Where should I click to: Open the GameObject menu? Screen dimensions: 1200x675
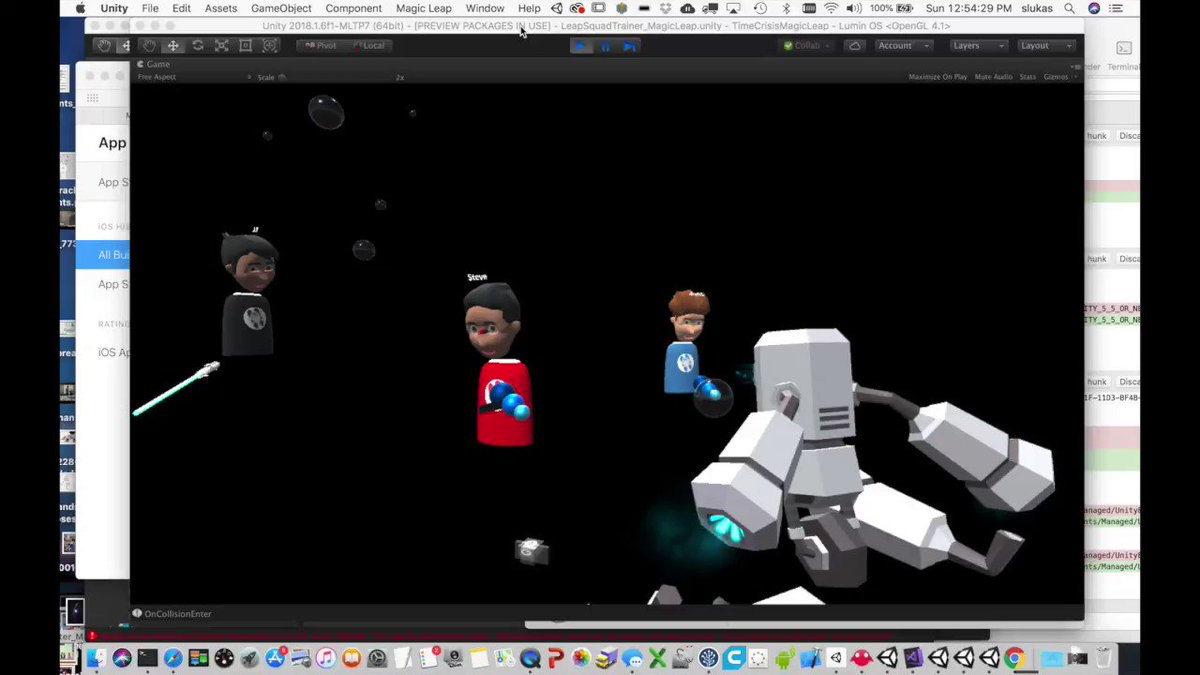(281, 8)
